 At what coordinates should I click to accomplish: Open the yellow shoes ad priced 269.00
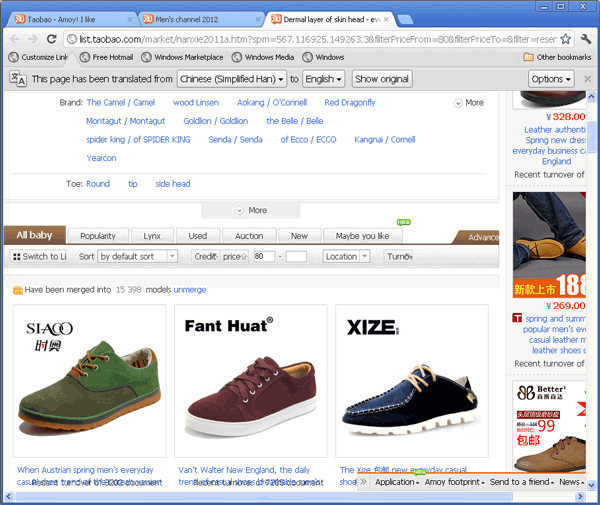click(x=549, y=245)
